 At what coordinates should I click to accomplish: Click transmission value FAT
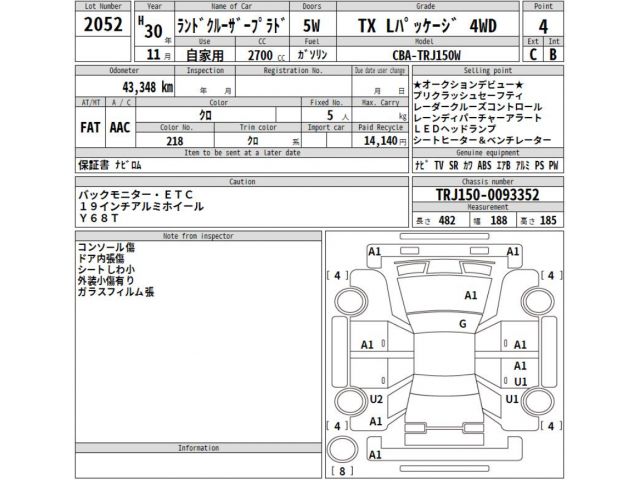(90, 127)
